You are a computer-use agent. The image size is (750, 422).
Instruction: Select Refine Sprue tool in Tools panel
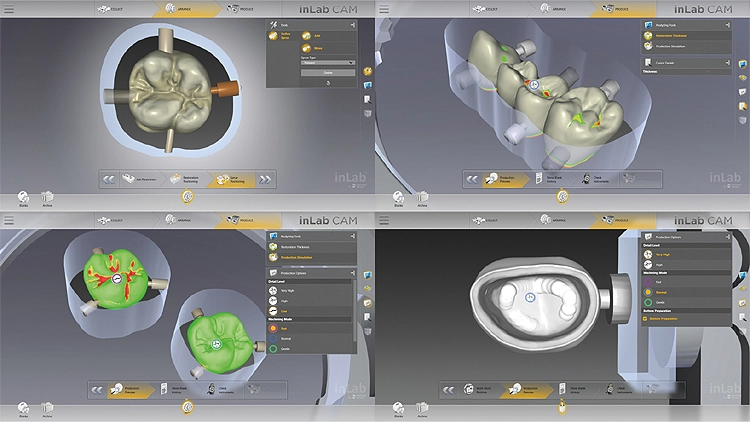click(x=280, y=36)
